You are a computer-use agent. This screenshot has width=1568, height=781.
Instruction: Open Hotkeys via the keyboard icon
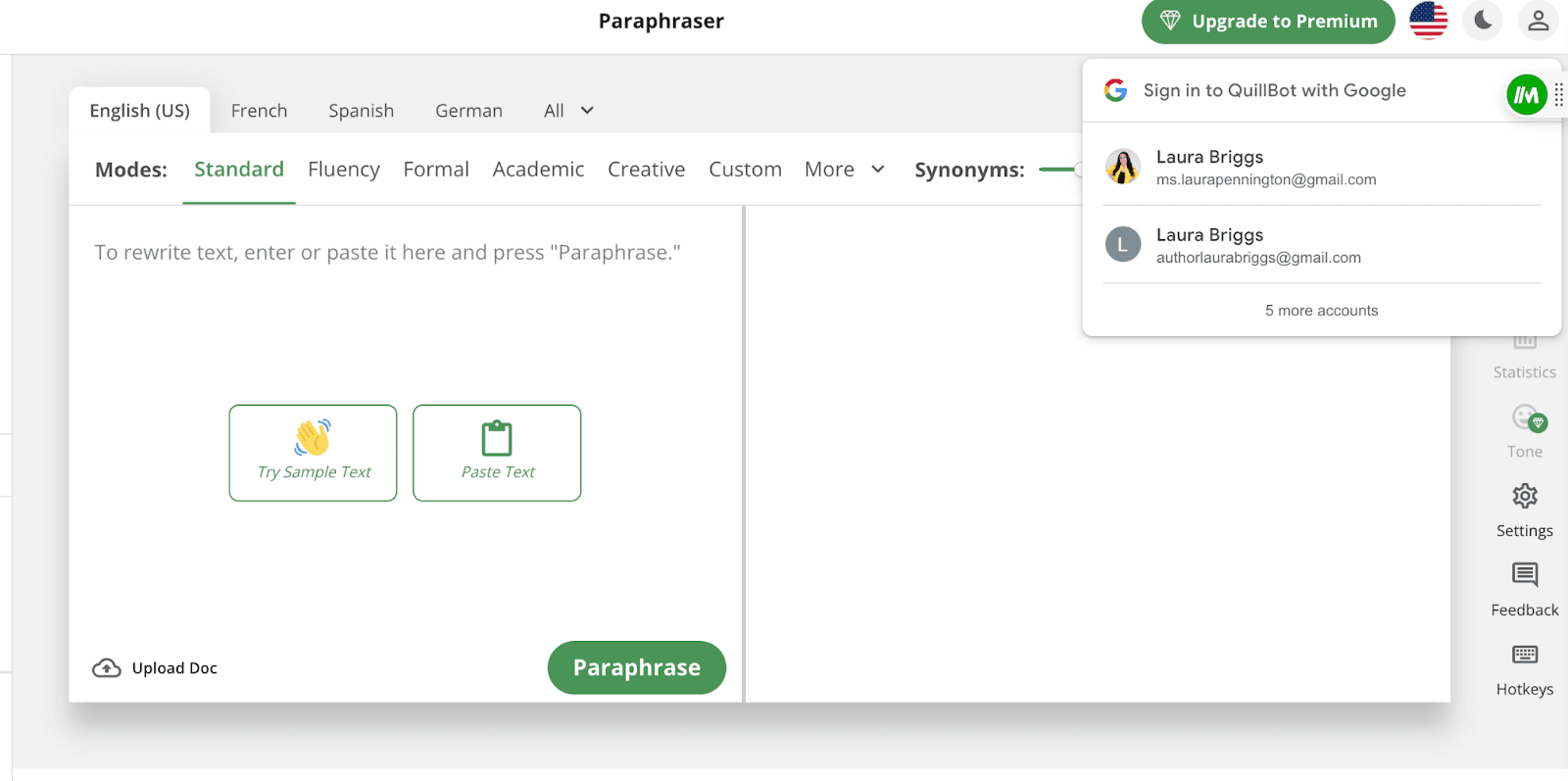1525,655
